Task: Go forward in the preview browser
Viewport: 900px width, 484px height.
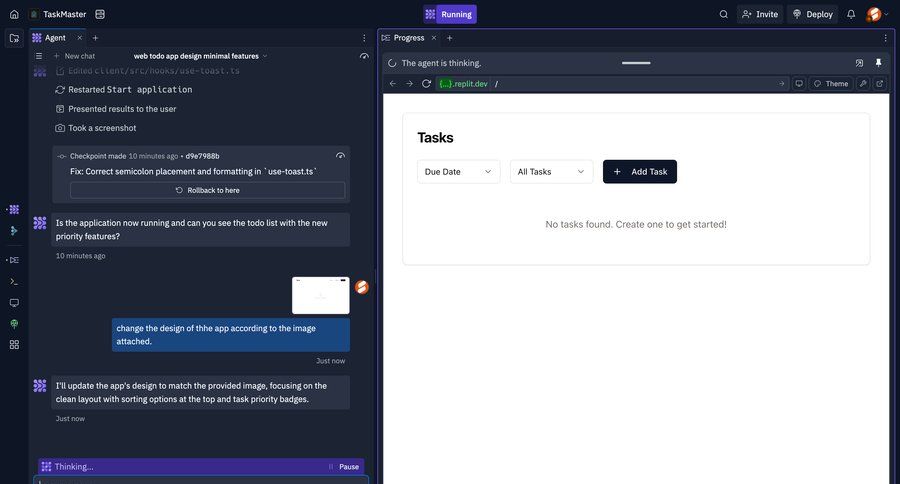Action: click(409, 84)
